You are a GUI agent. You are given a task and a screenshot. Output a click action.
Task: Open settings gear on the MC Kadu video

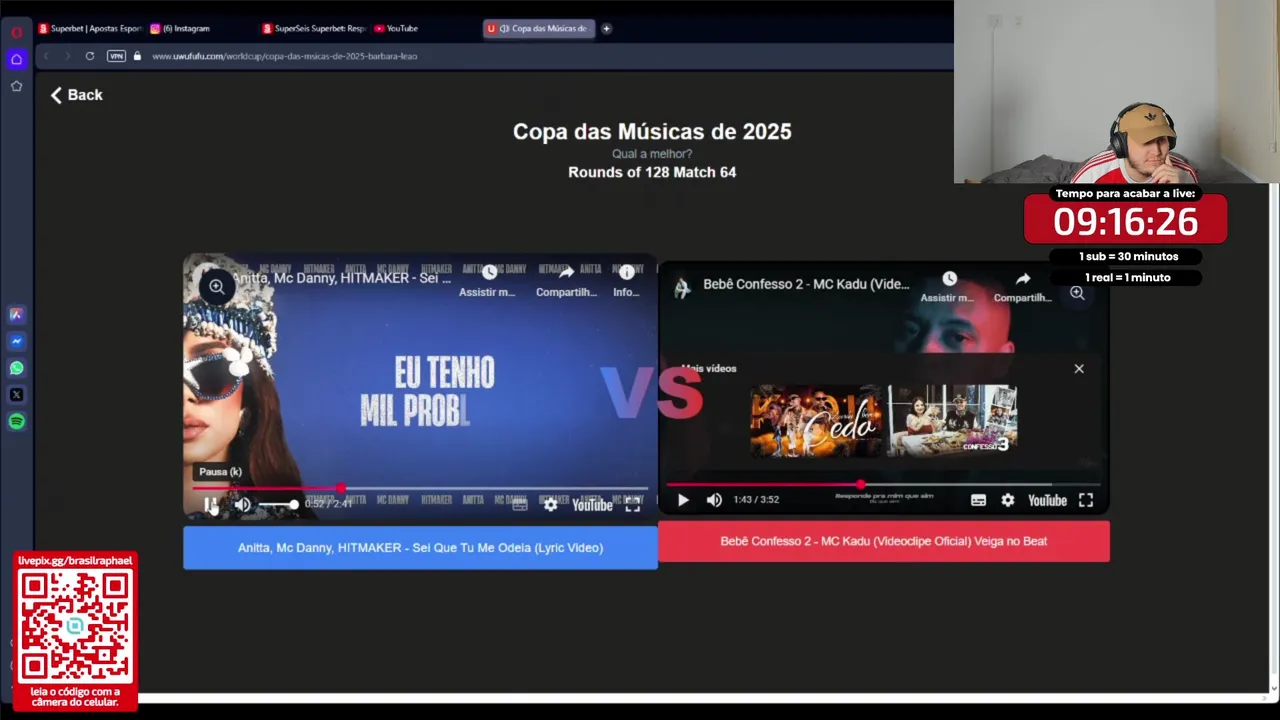click(x=1008, y=500)
